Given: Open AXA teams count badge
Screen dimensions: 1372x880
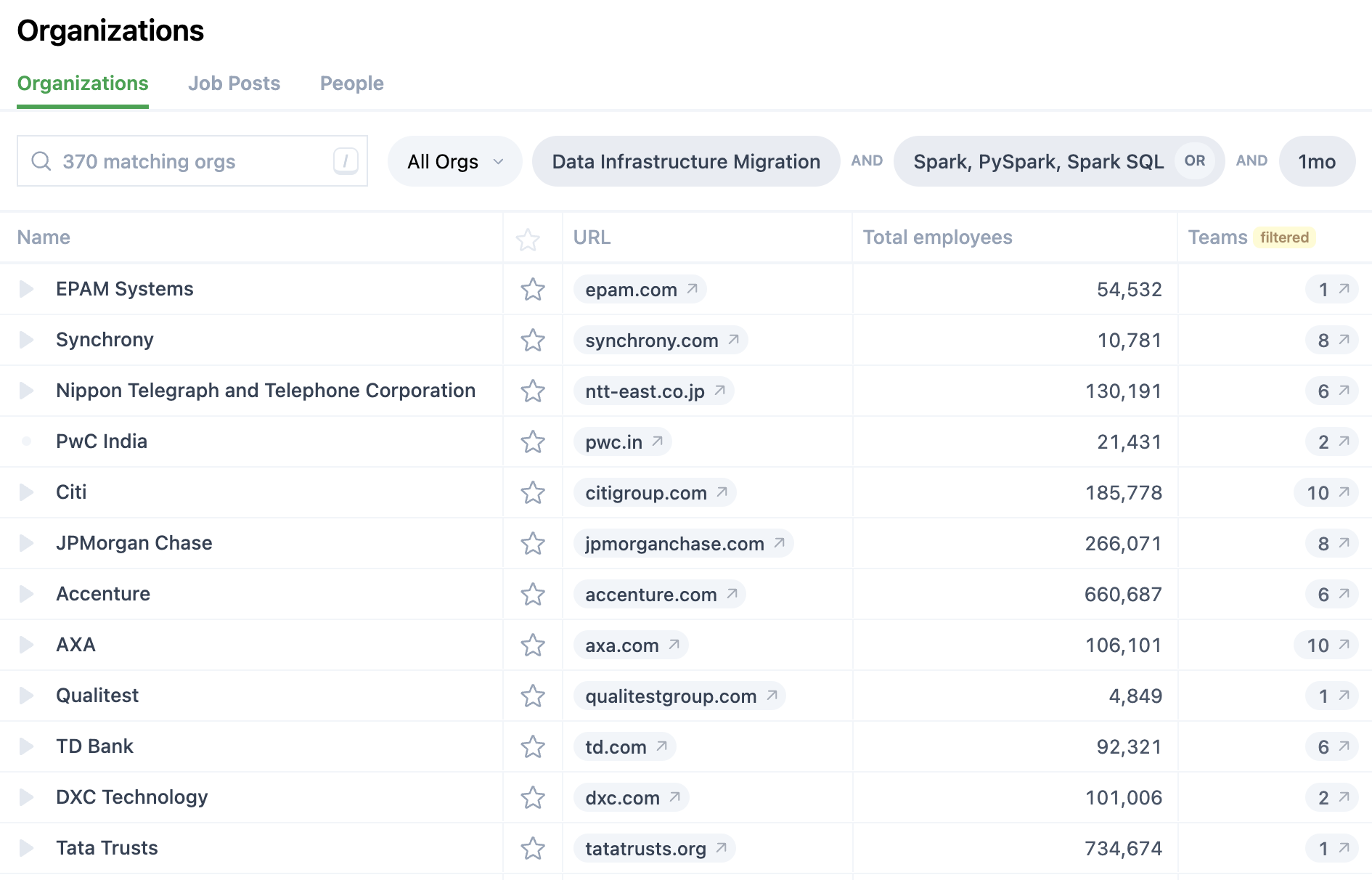Looking at the screenshot, I should click(x=1326, y=645).
